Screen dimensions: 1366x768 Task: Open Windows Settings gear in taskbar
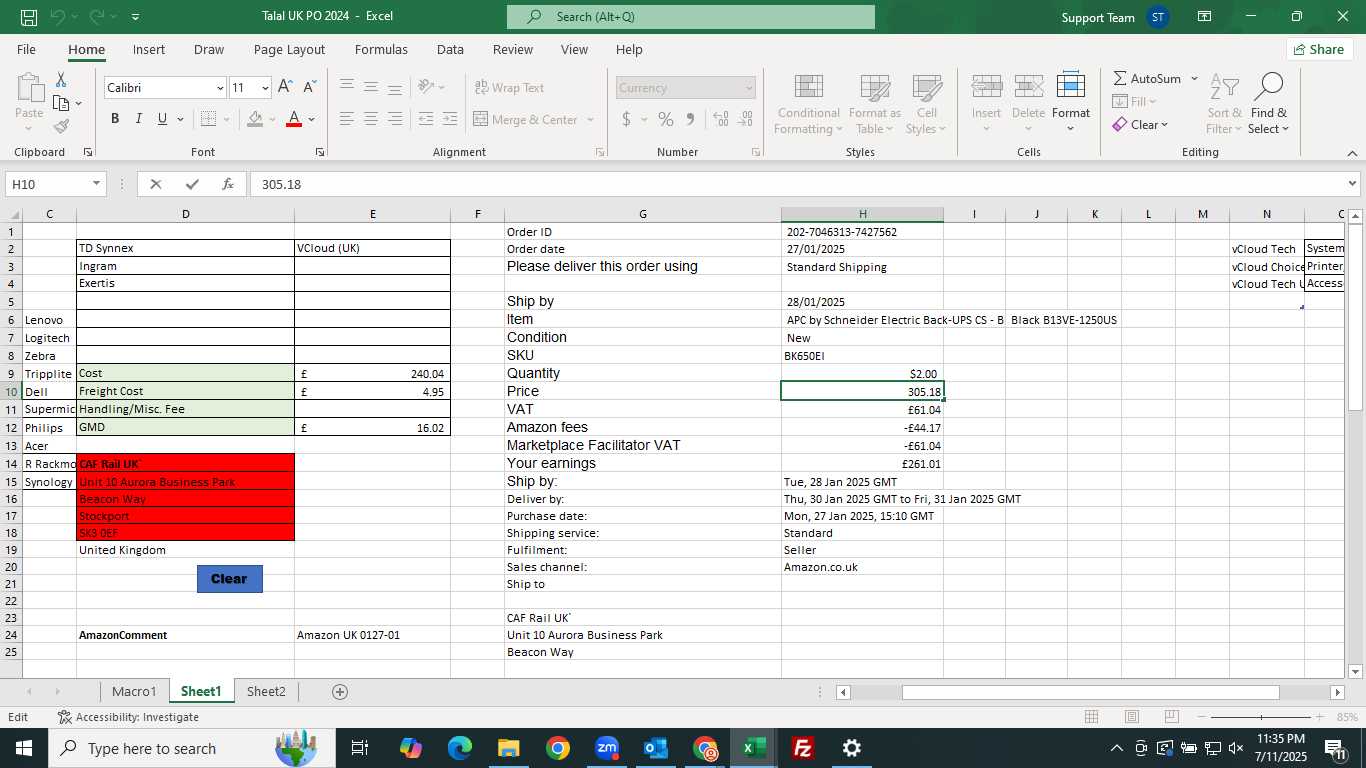pos(851,748)
